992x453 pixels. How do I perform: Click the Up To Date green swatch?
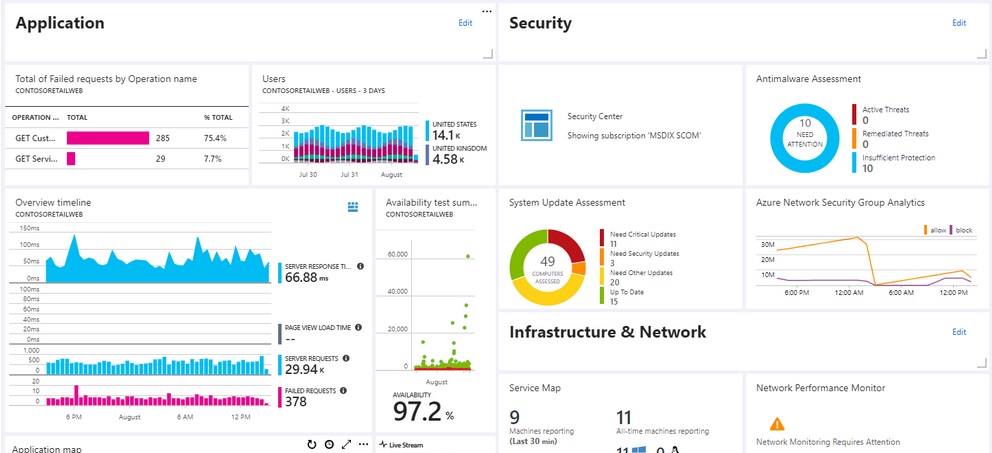pyautogui.click(x=602, y=296)
